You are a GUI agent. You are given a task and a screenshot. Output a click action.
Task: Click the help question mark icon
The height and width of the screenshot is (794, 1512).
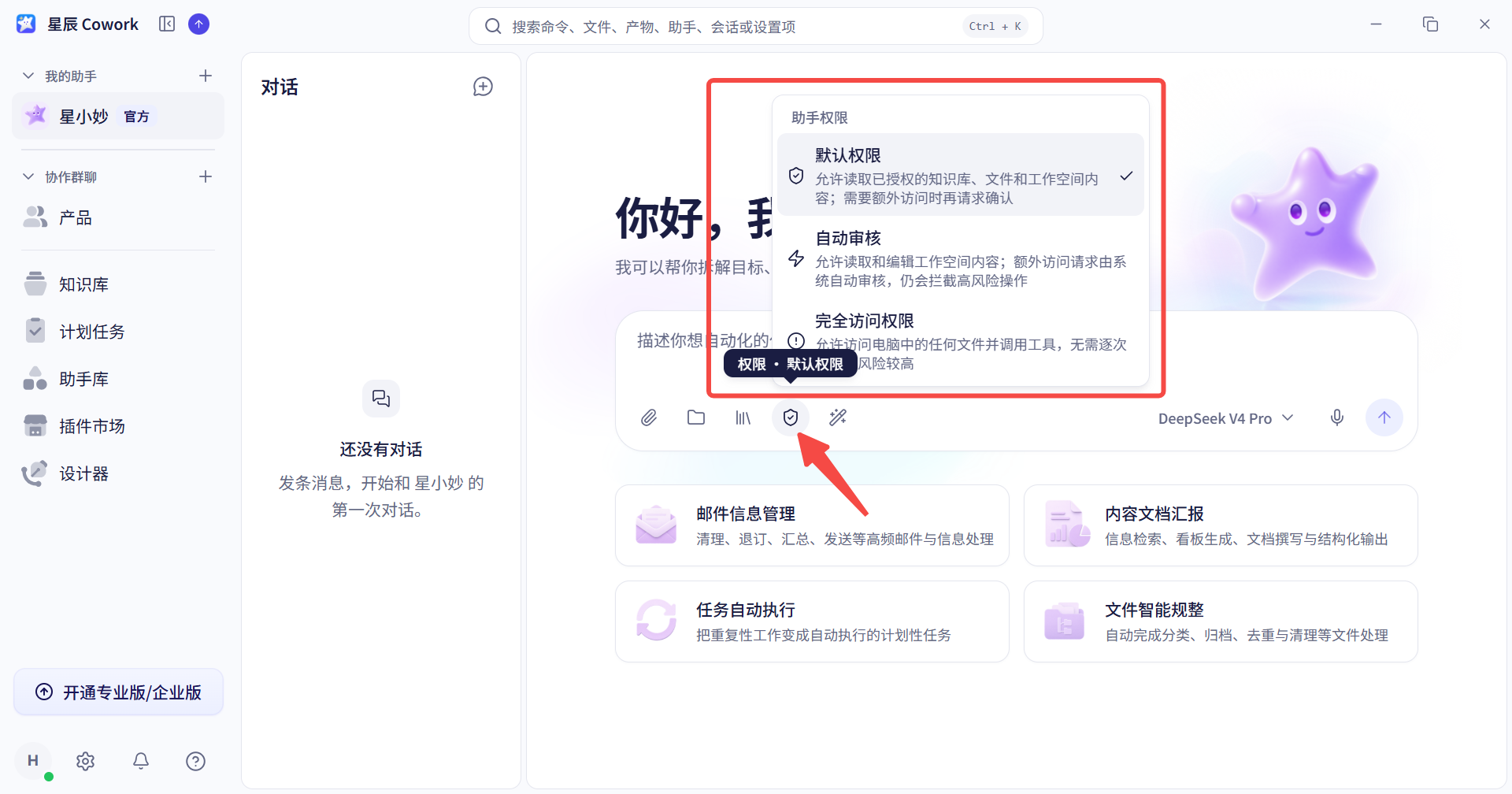[x=196, y=761]
